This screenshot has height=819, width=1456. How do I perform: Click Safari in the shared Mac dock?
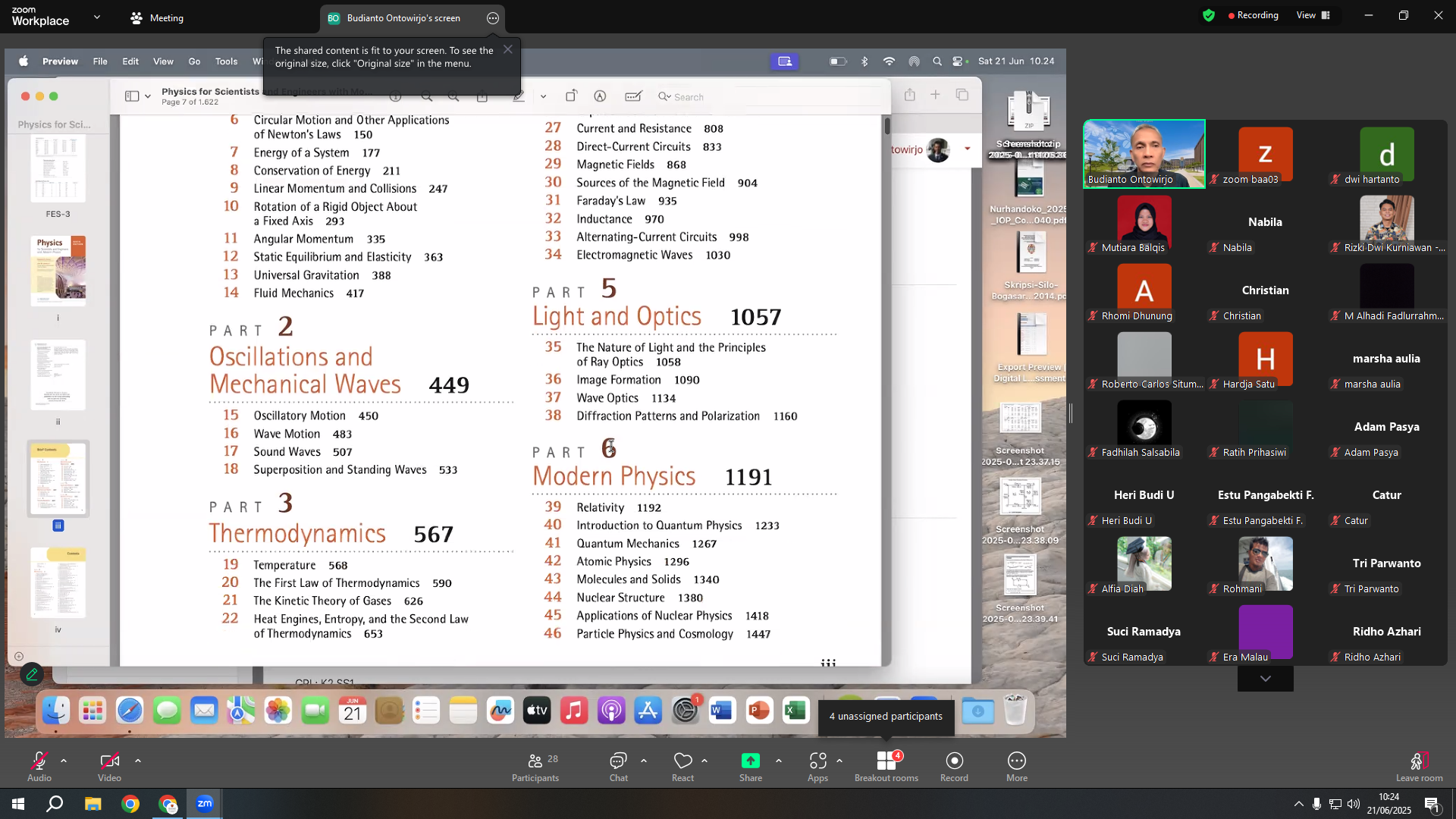click(x=130, y=711)
